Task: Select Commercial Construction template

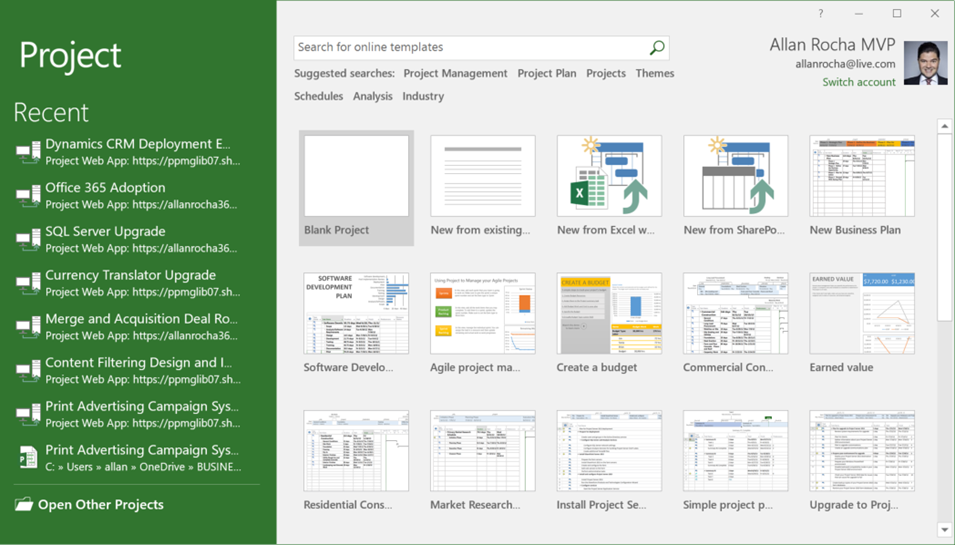Action: [x=736, y=324]
